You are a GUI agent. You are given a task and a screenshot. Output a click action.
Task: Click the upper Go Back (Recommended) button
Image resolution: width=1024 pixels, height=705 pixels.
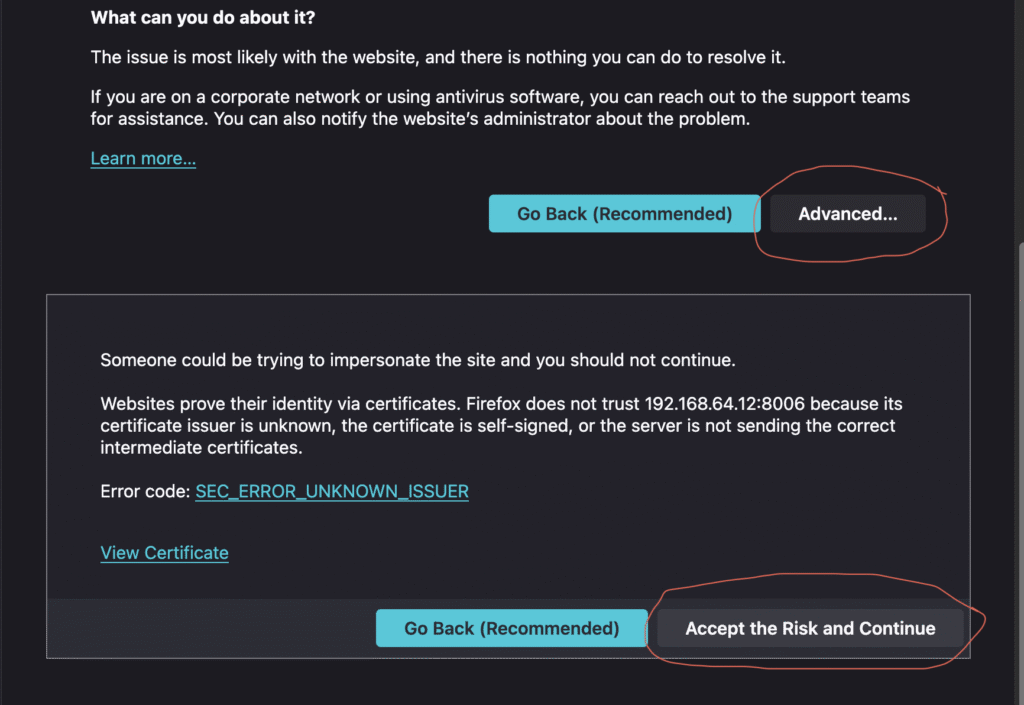pos(624,214)
